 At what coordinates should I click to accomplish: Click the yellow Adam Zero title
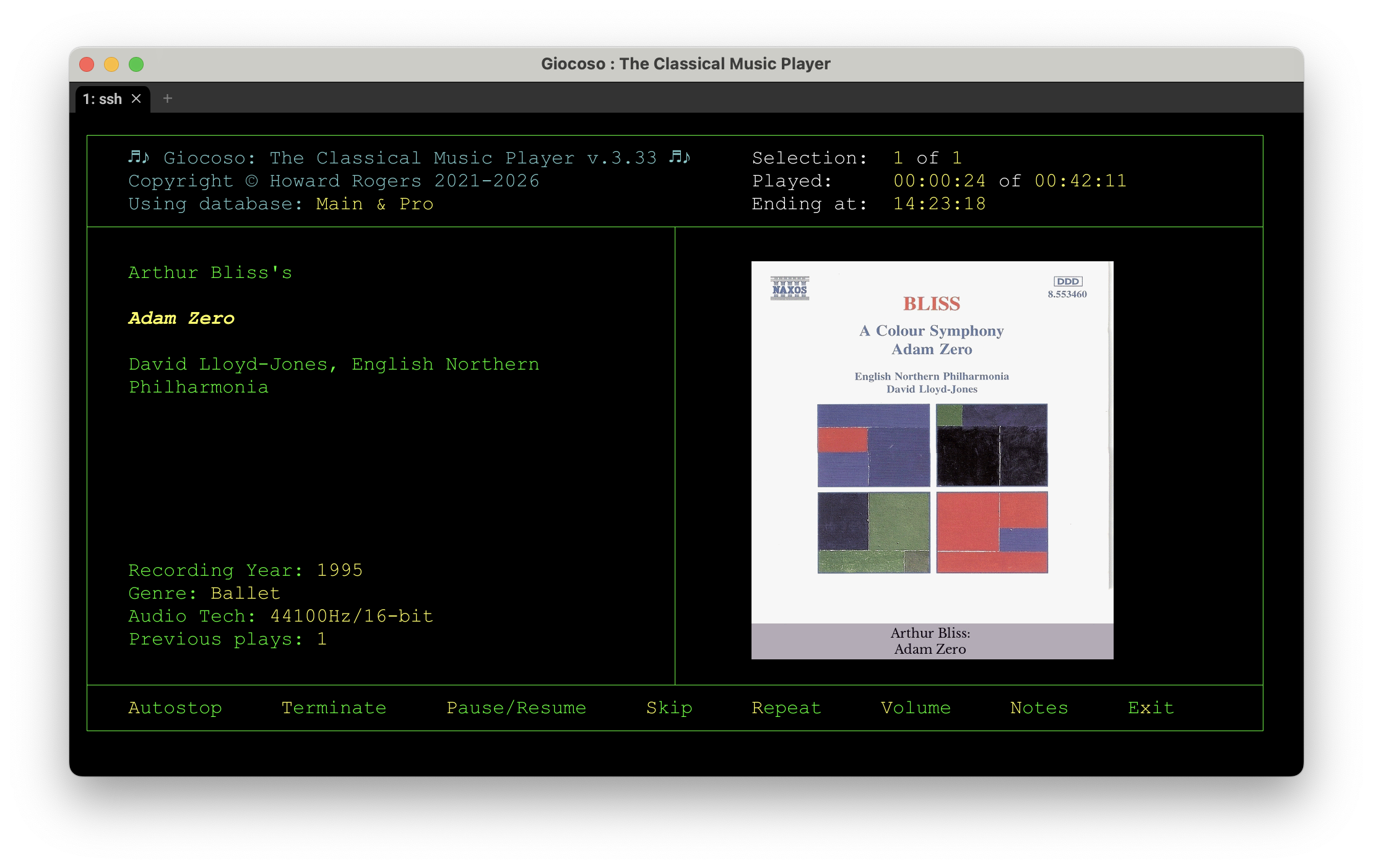point(180,318)
